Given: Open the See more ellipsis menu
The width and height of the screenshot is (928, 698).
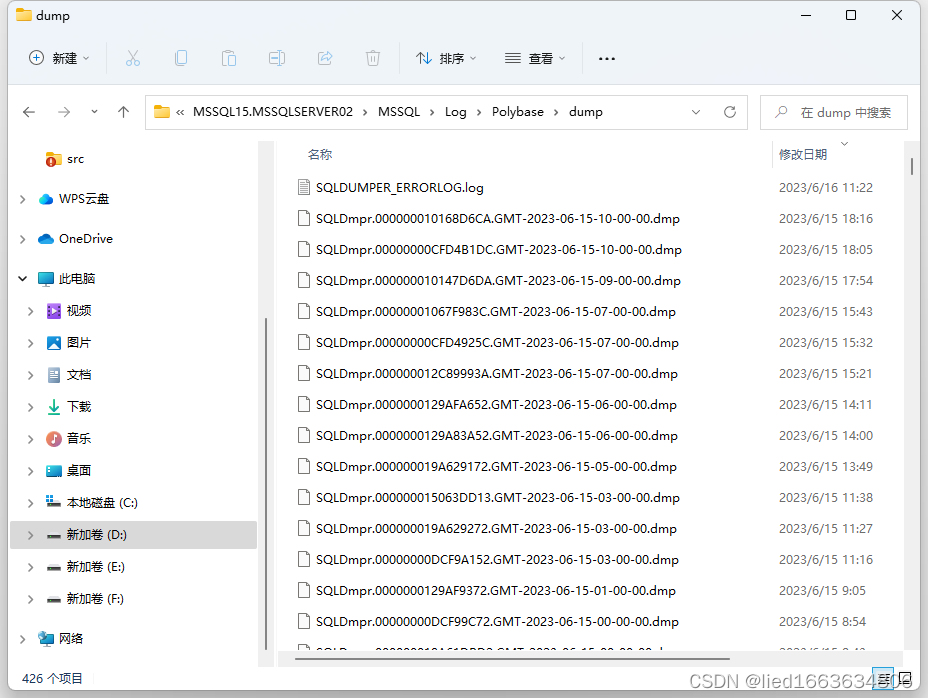Looking at the screenshot, I should tap(606, 58).
